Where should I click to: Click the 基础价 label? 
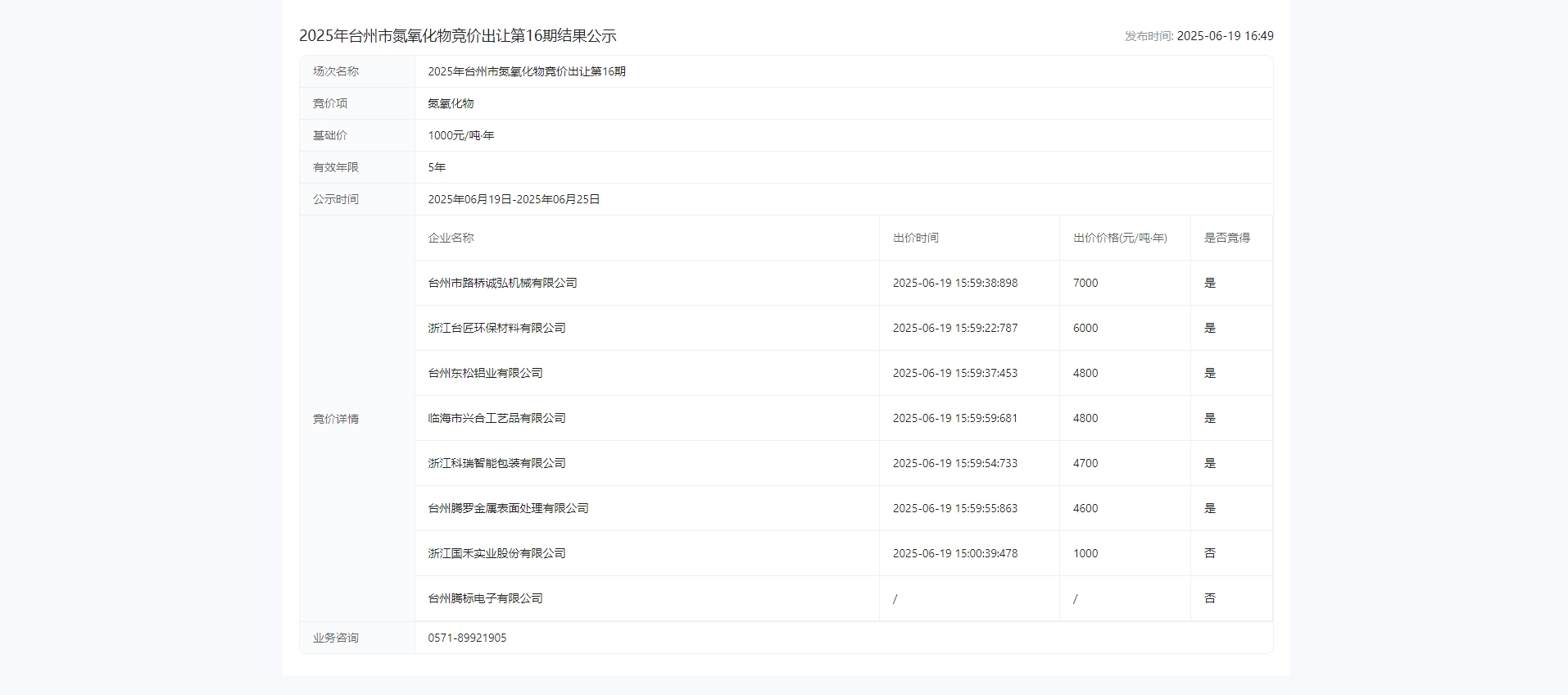click(x=330, y=135)
